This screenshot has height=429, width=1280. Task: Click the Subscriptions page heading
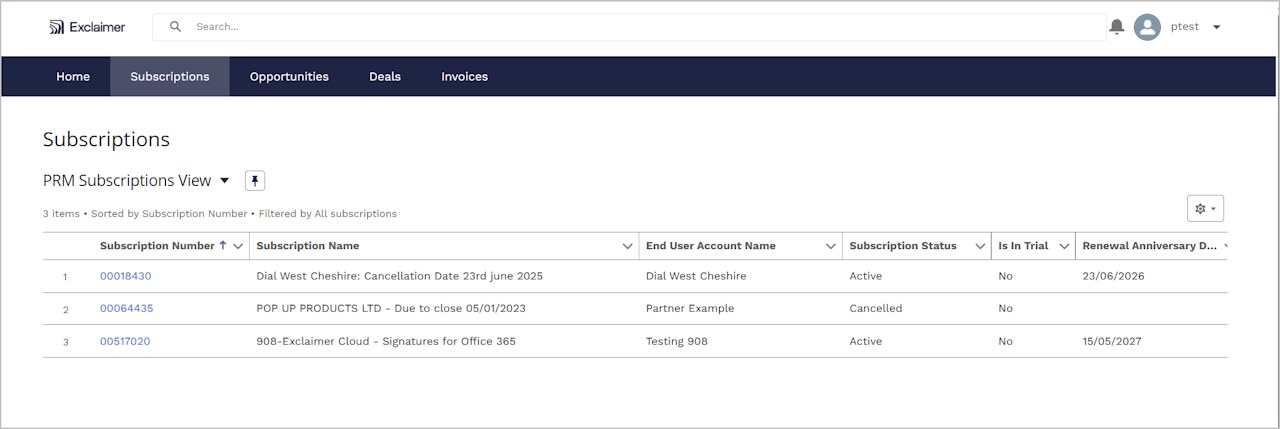click(107, 139)
